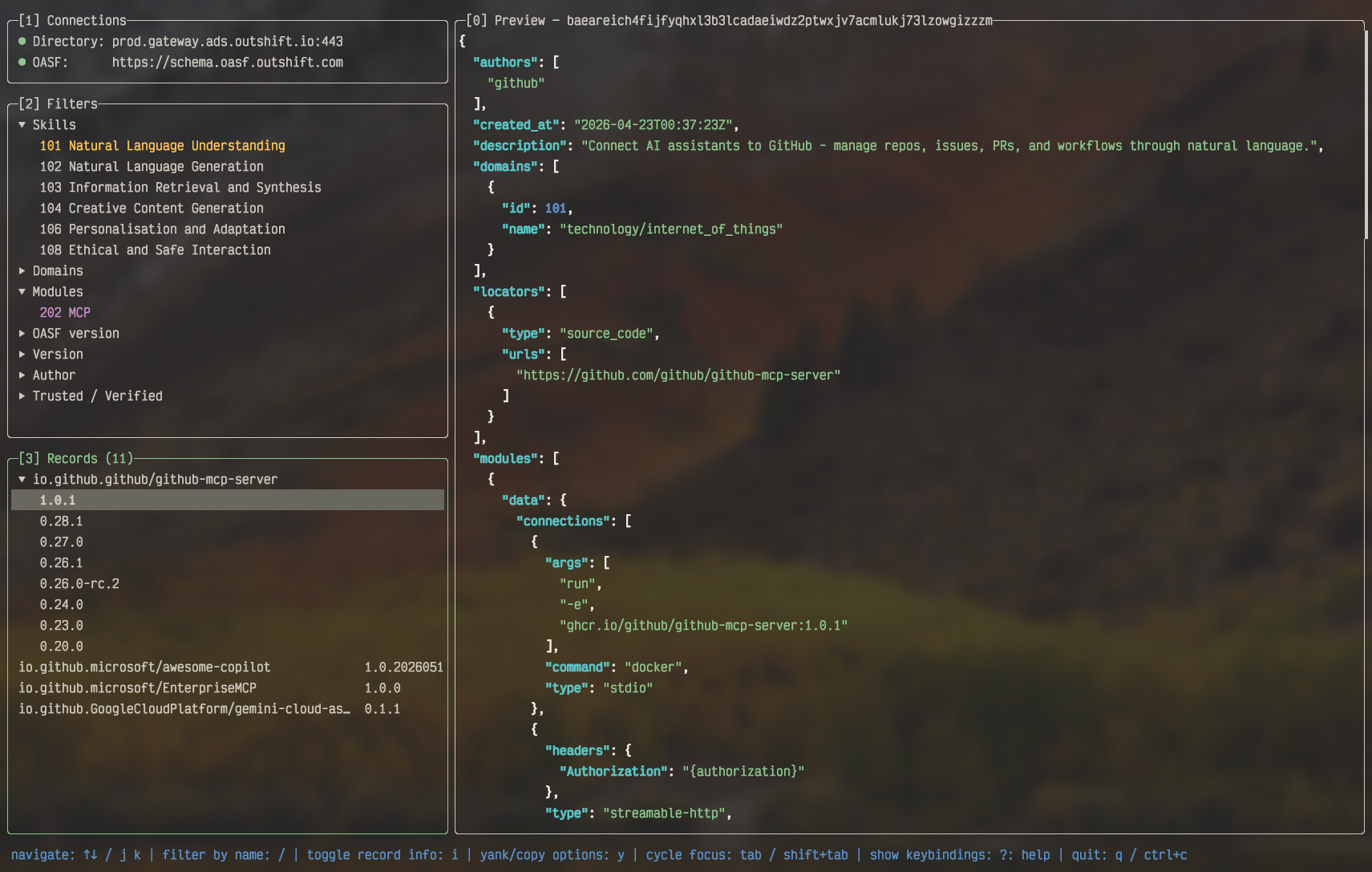Viewport: 1372px width, 872px height.
Task: Toggle filter 106 Personalisation and Adaptation
Action: coord(163,229)
